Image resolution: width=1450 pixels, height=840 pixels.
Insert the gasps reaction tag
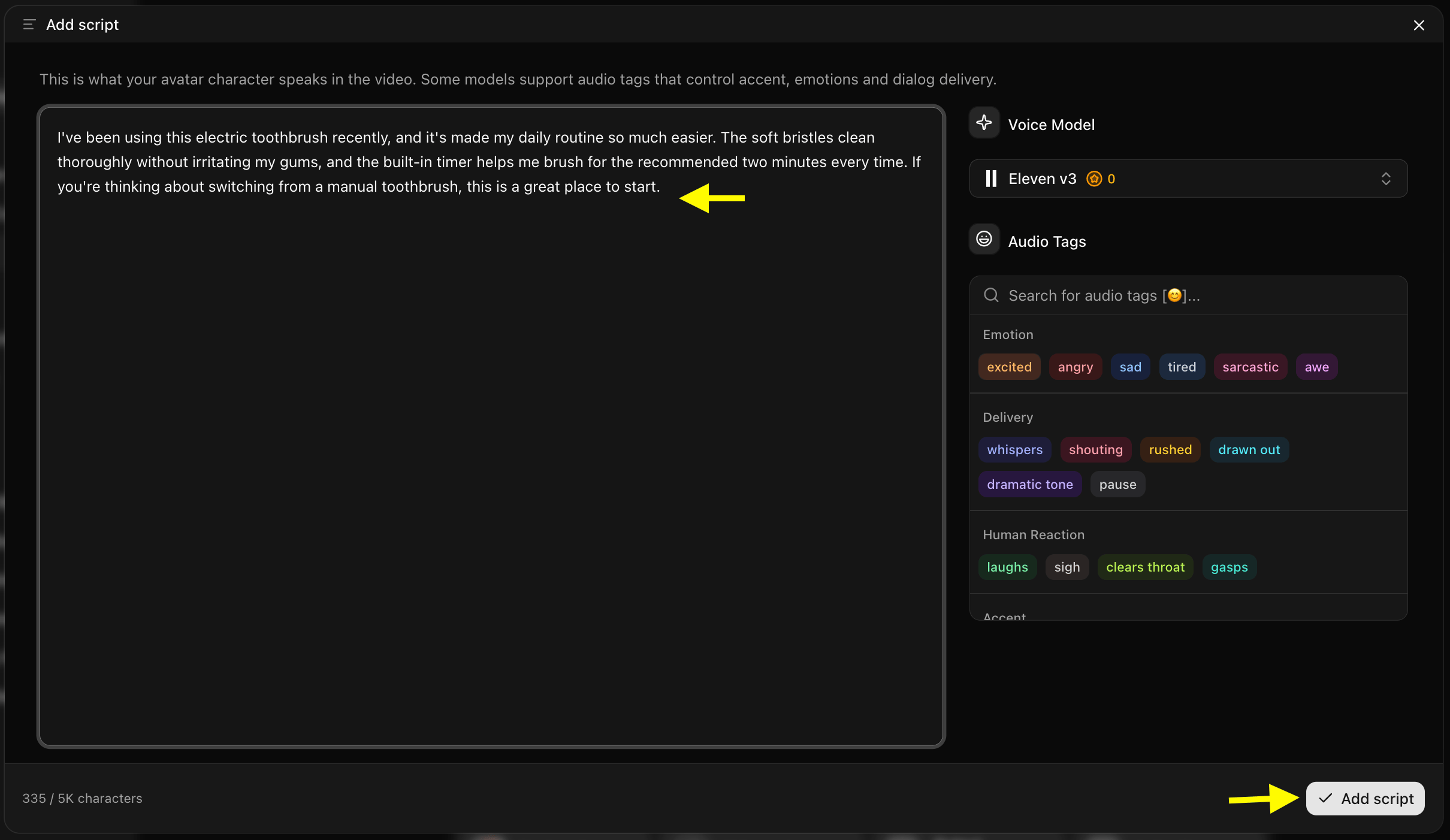[x=1229, y=567]
